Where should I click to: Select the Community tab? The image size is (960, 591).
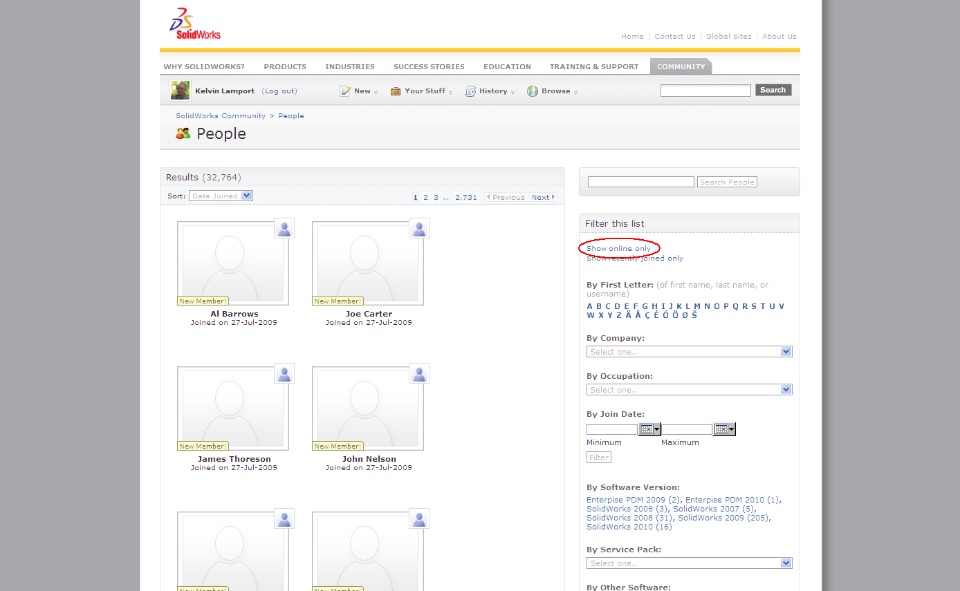tap(681, 66)
